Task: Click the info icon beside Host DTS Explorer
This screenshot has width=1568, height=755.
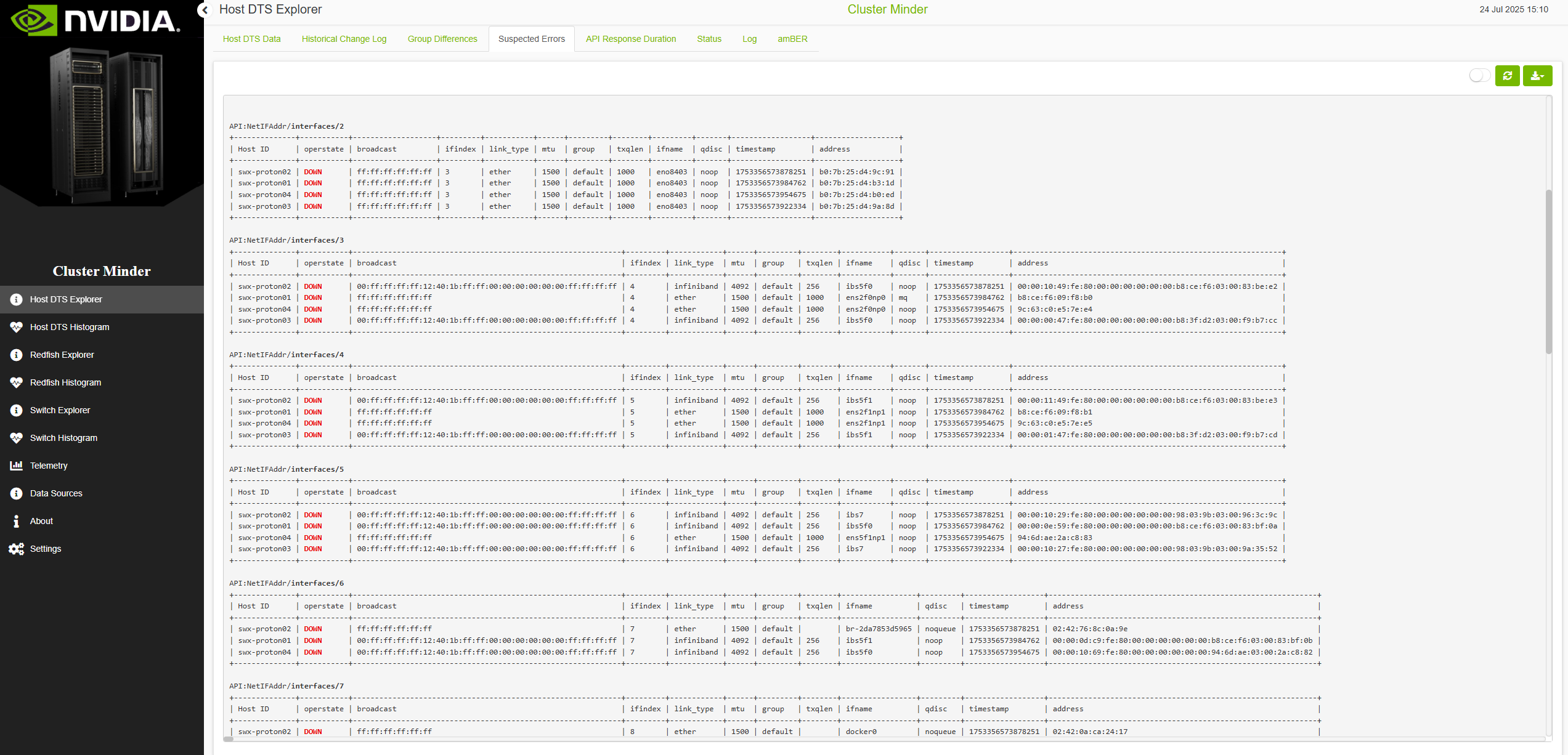Action: [16, 300]
